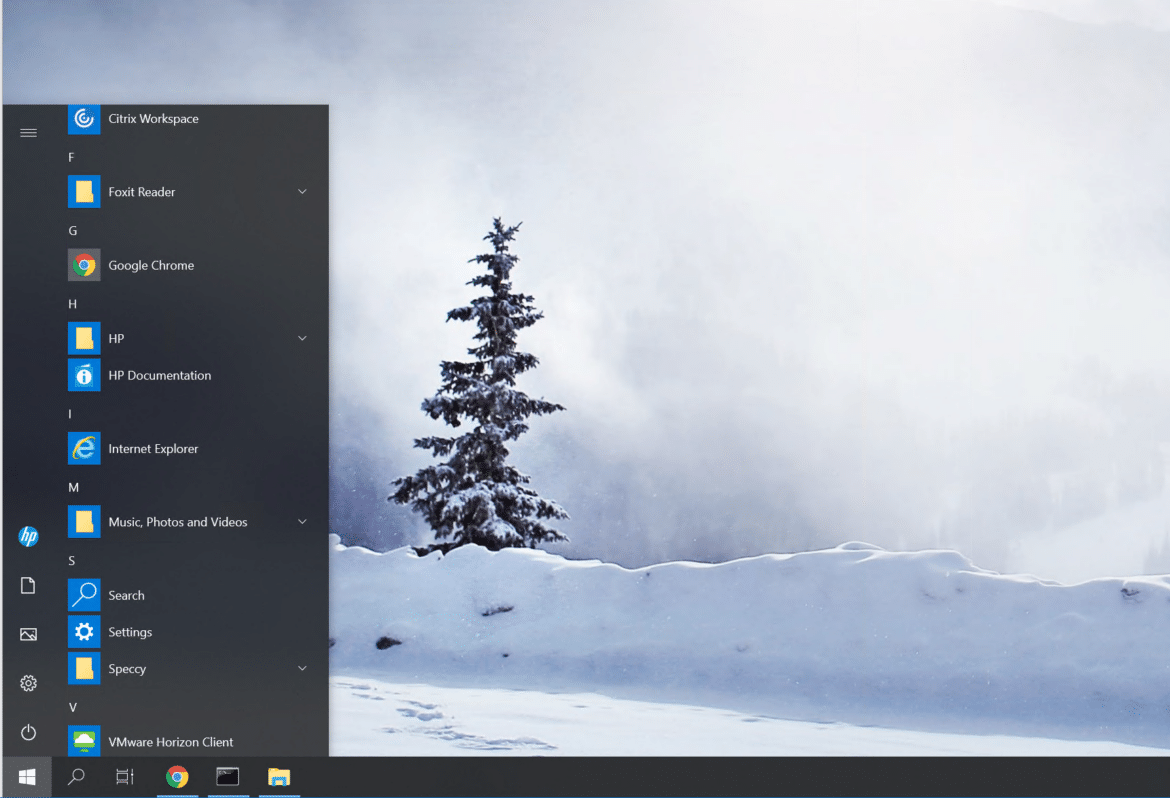This screenshot has height=798, width=1170.
Task: Switch to Chrome on the taskbar
Action: [178, 777]
